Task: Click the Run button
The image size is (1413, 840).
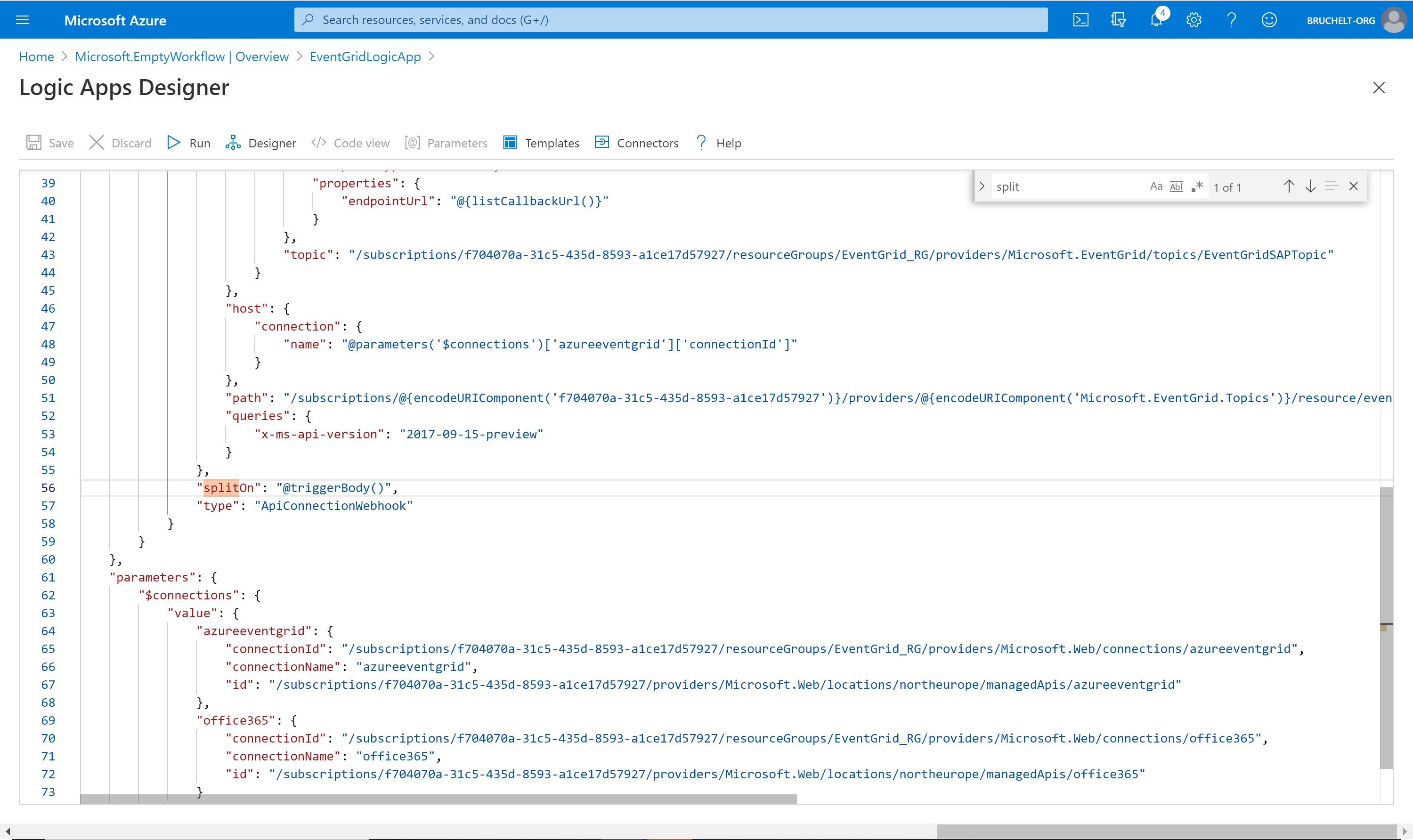Action: (x=189, y=143)
